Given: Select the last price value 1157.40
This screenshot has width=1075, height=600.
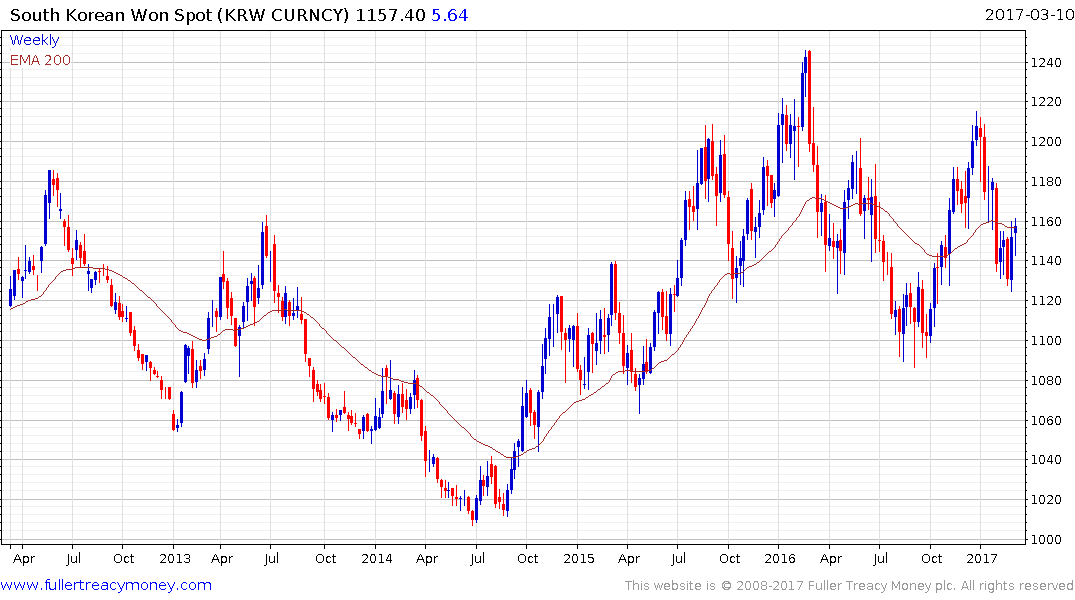Looking at the screenshot, I should [x=390, y=15].
